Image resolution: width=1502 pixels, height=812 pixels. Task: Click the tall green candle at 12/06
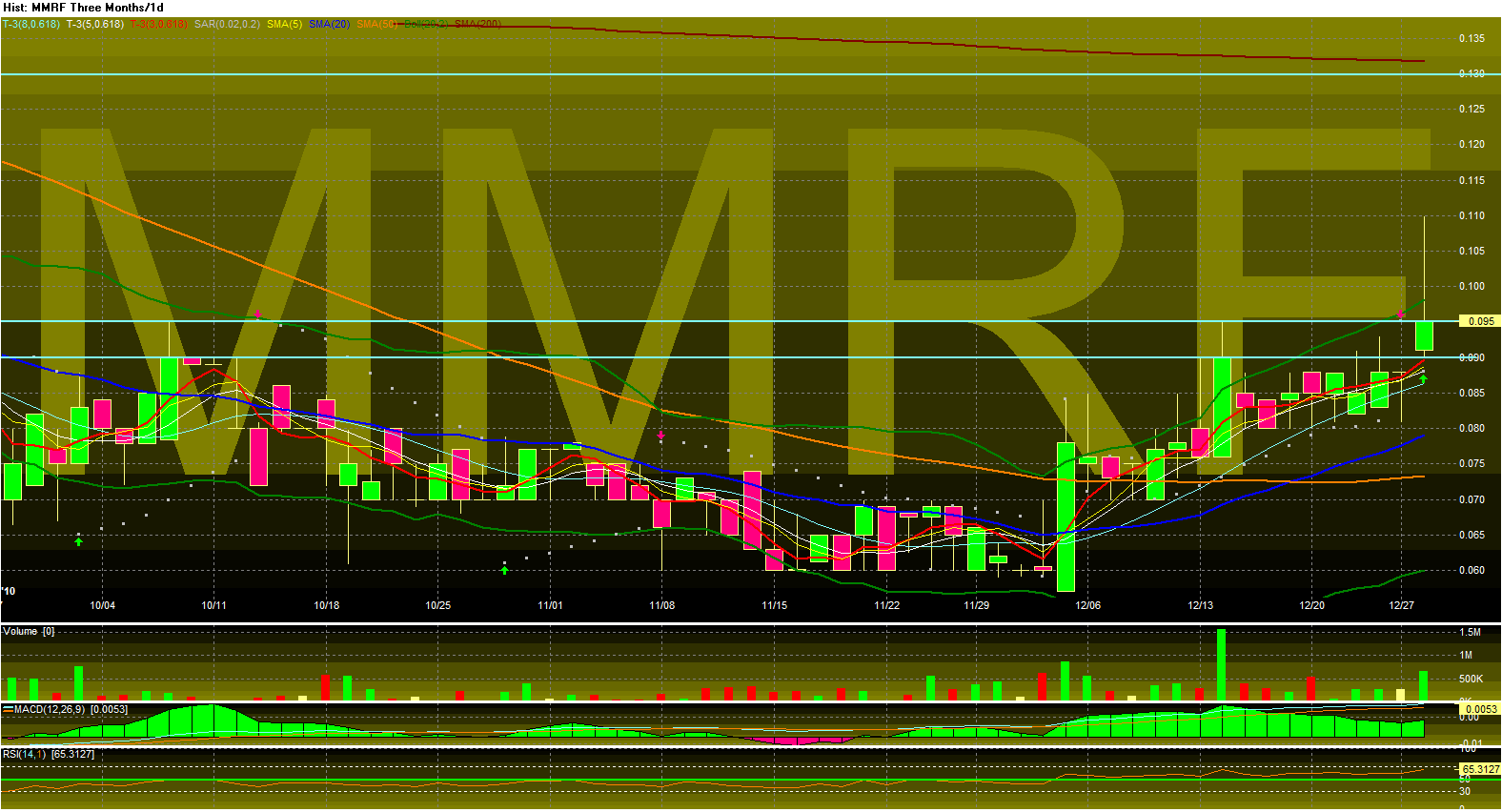1066,517
